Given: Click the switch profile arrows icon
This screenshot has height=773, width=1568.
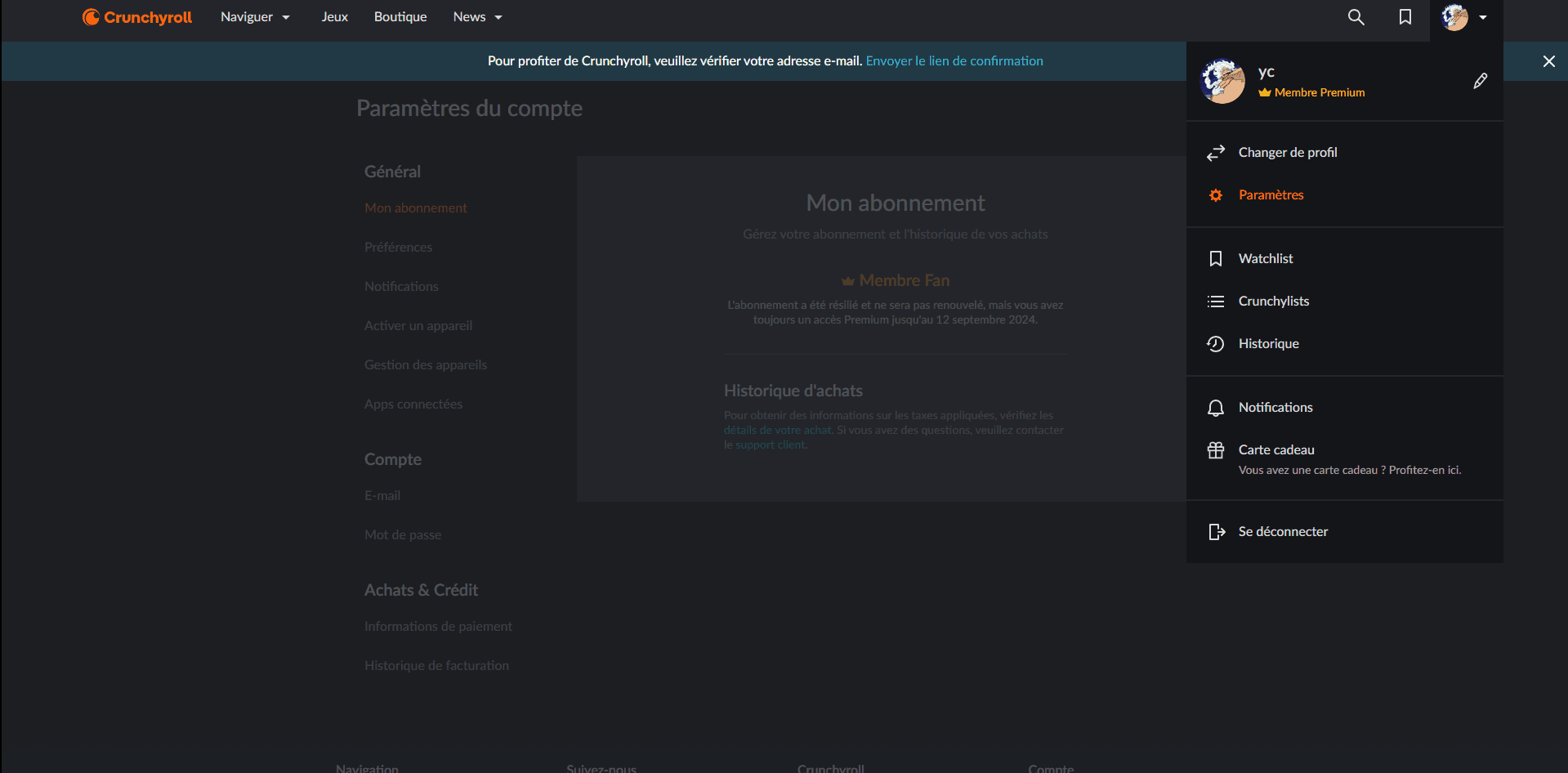Looking at the screenshot, I should (1216, 153).
